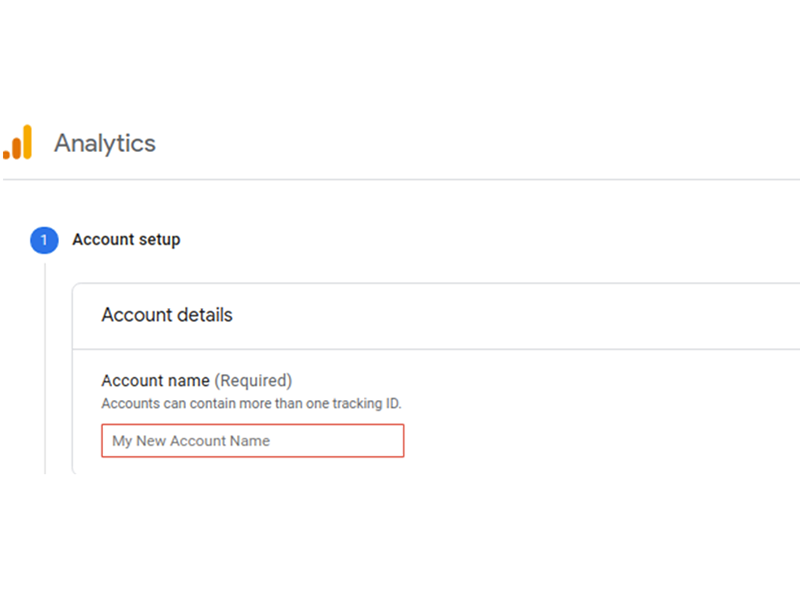Click the Analytics product title

point(105,143)
